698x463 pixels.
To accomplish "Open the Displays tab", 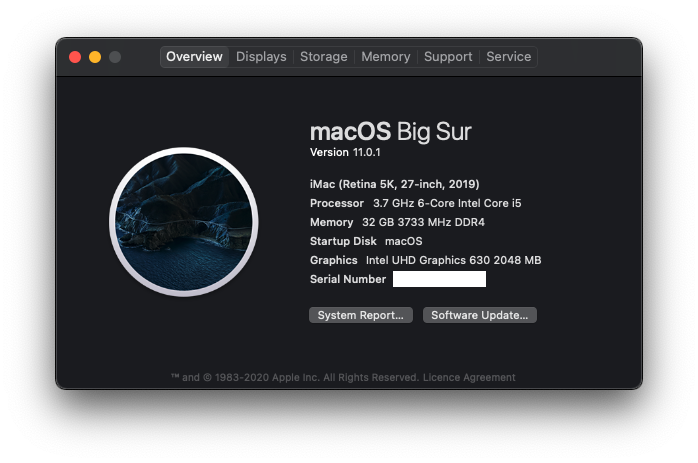I will point(261,57).
